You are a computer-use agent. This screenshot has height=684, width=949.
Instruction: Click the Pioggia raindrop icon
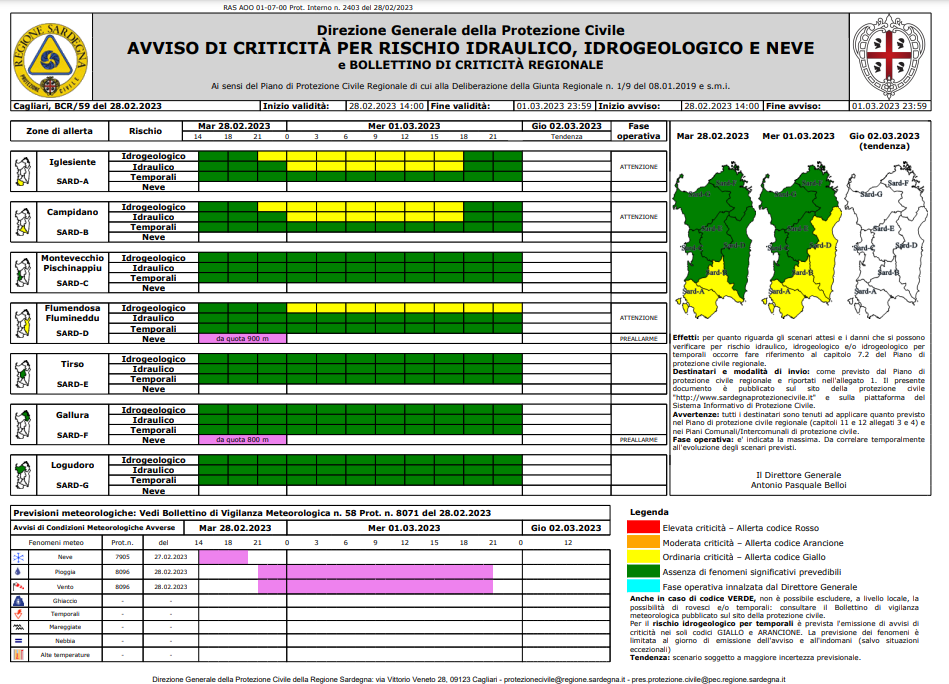[19, 571]
